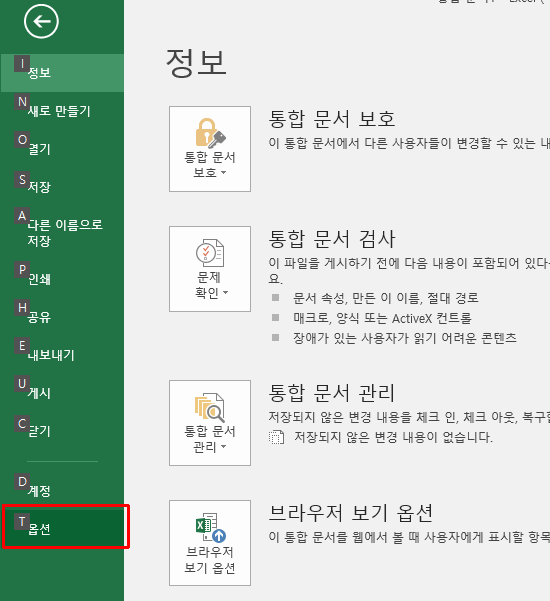The width and height of the screenshot is (550, 601).
Task: Open 계정 settings page
Action: pyautogui.click(x=62, y=491)
